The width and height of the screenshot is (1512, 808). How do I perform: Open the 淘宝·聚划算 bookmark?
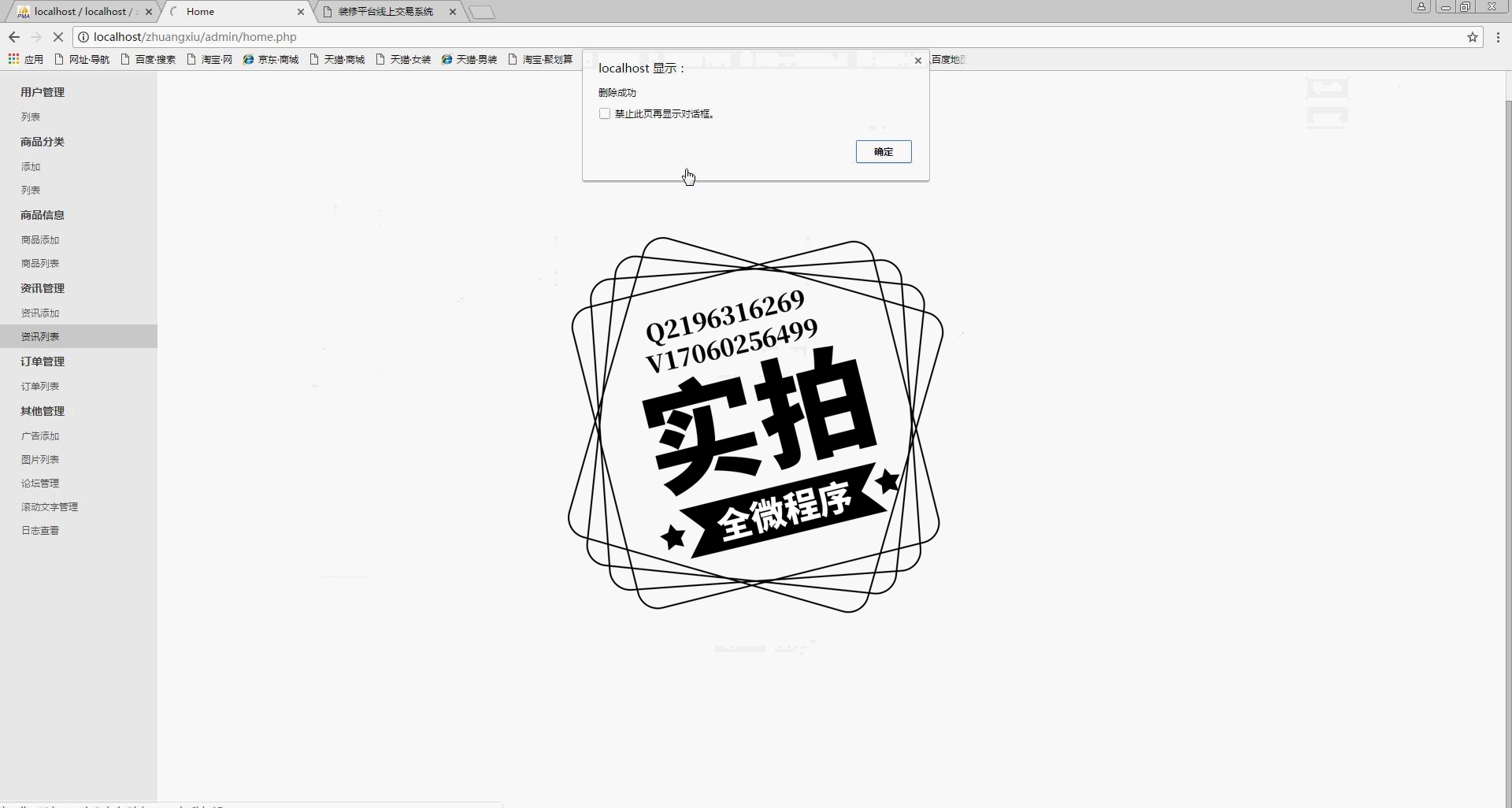540,59
